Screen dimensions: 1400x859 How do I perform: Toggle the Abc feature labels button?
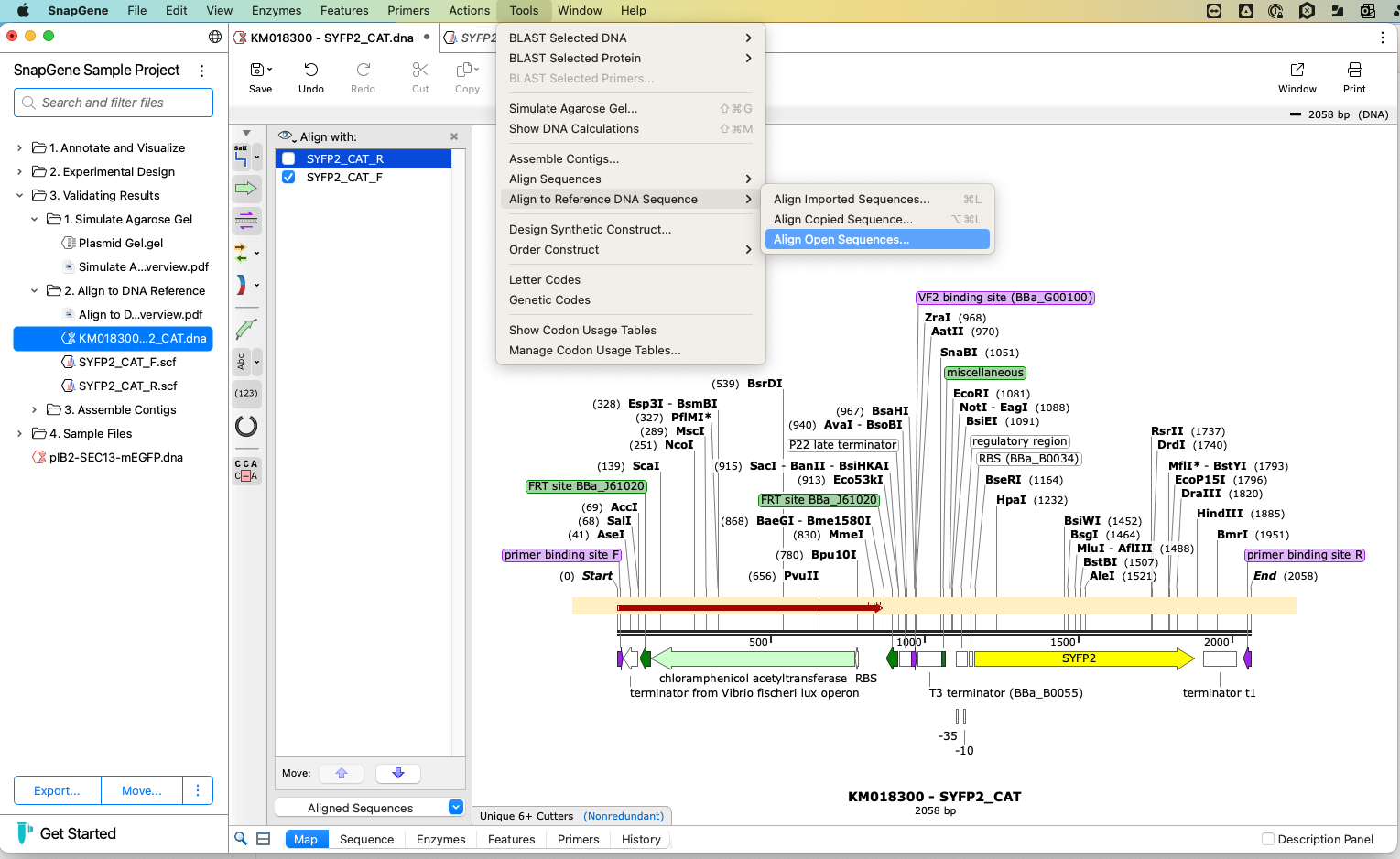(241, 362)
